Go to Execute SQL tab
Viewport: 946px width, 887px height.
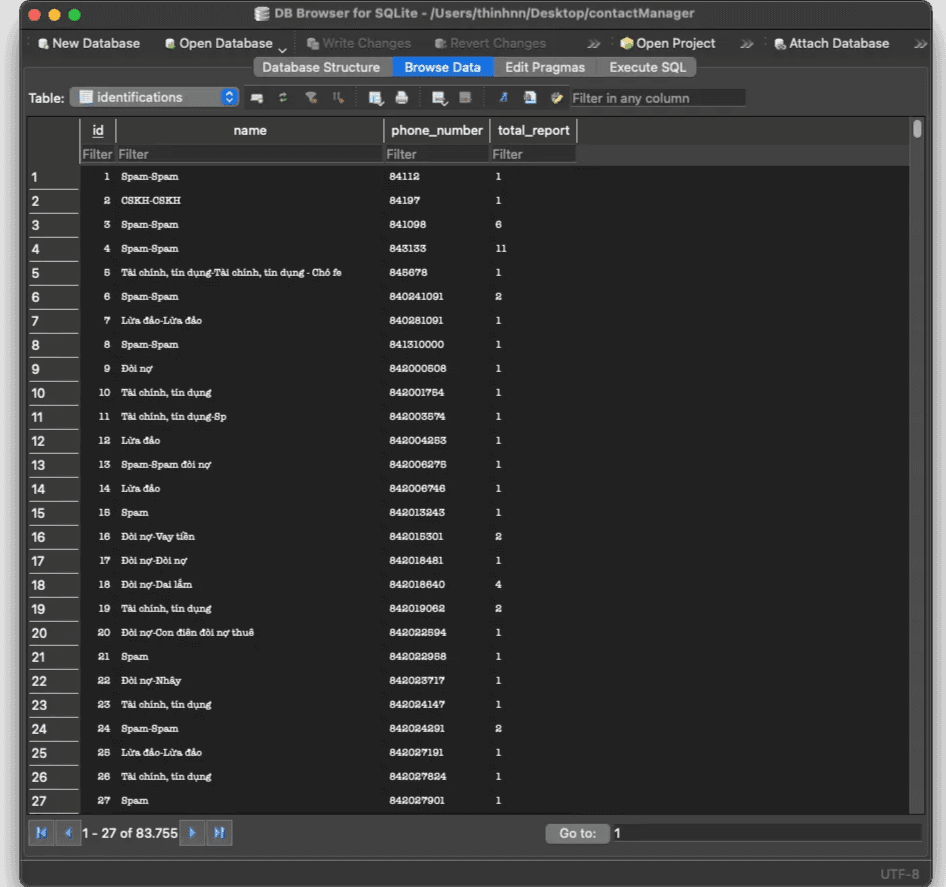(647, 67)
